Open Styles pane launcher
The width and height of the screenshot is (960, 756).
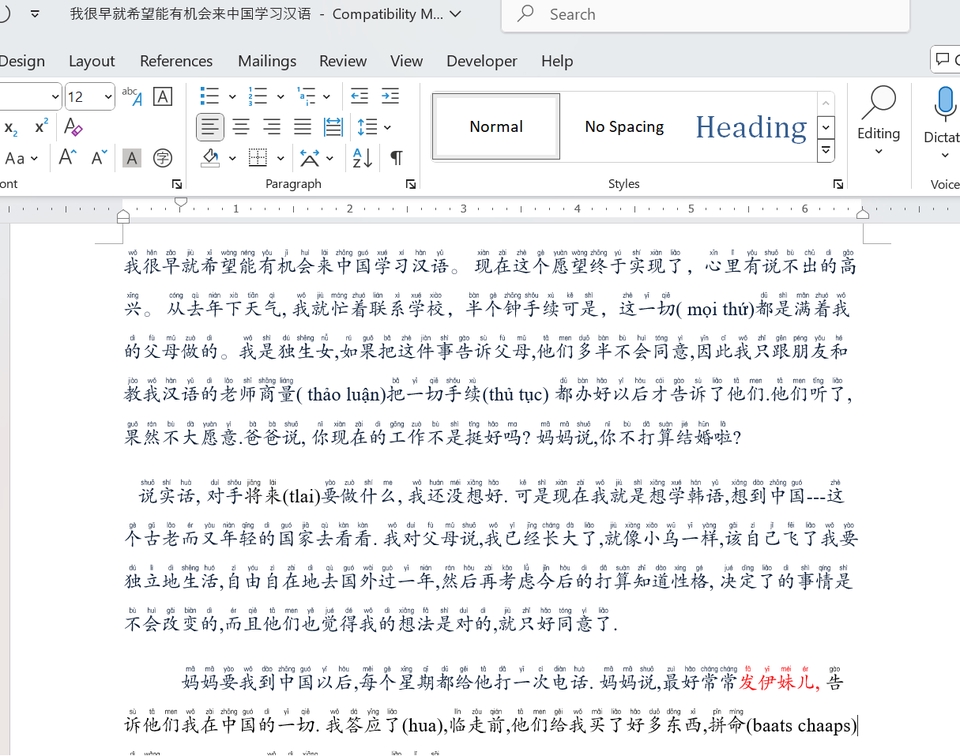point(838,184)
